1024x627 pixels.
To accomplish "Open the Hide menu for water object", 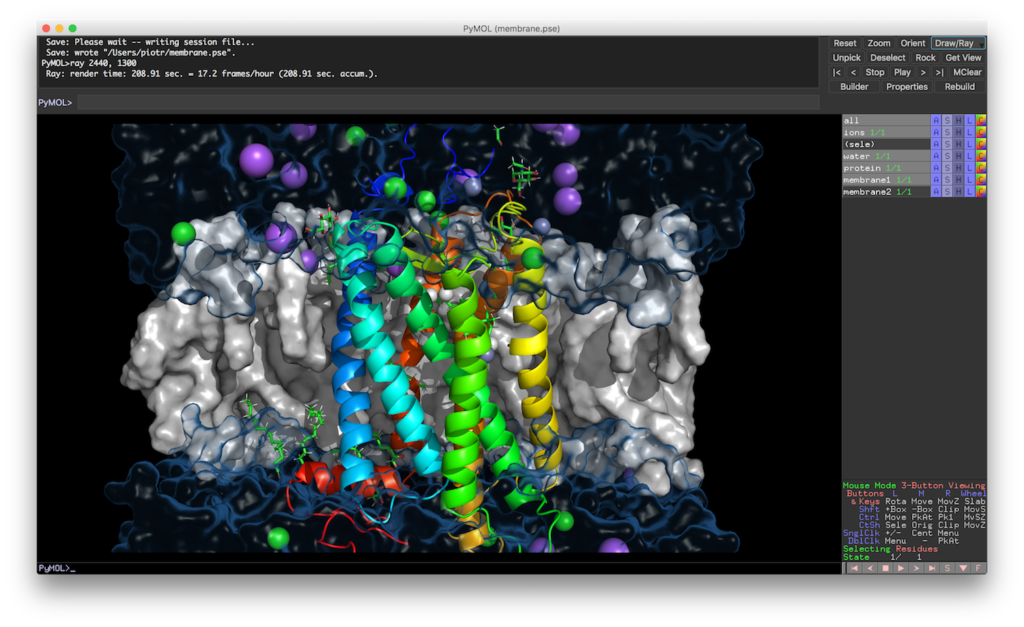I will [x=958, y=156].
